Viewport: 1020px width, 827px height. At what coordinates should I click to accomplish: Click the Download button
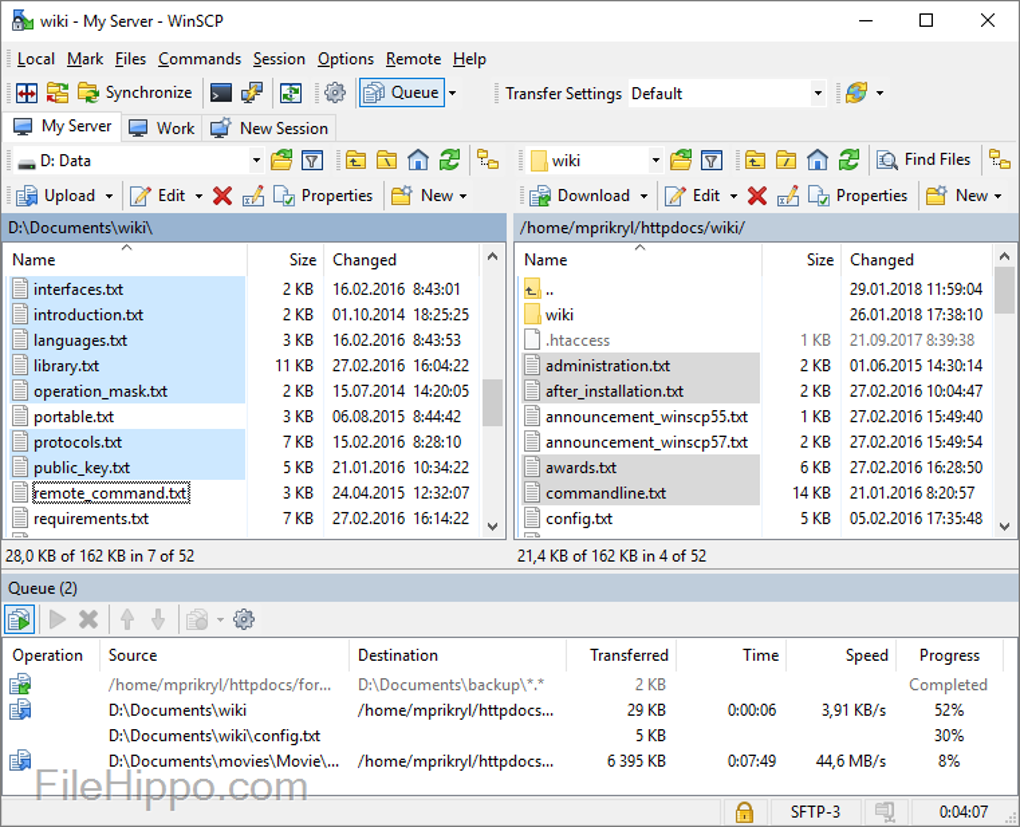[x=580, y=196]
